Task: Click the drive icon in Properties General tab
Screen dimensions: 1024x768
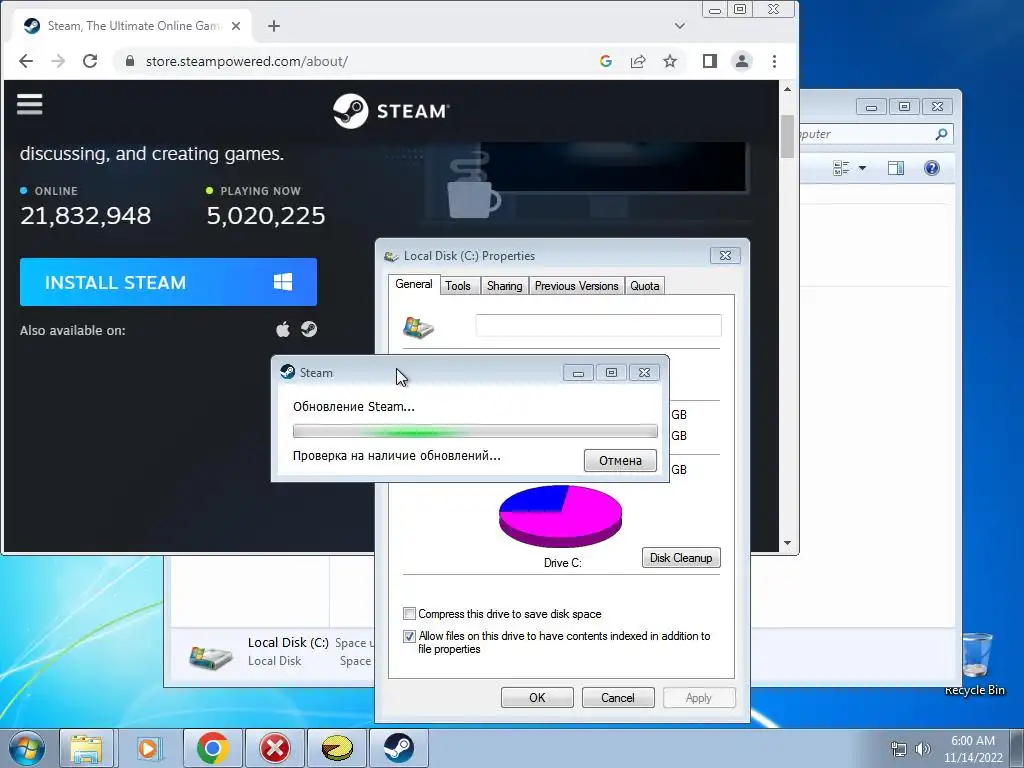Action: (x=419, y=327)
